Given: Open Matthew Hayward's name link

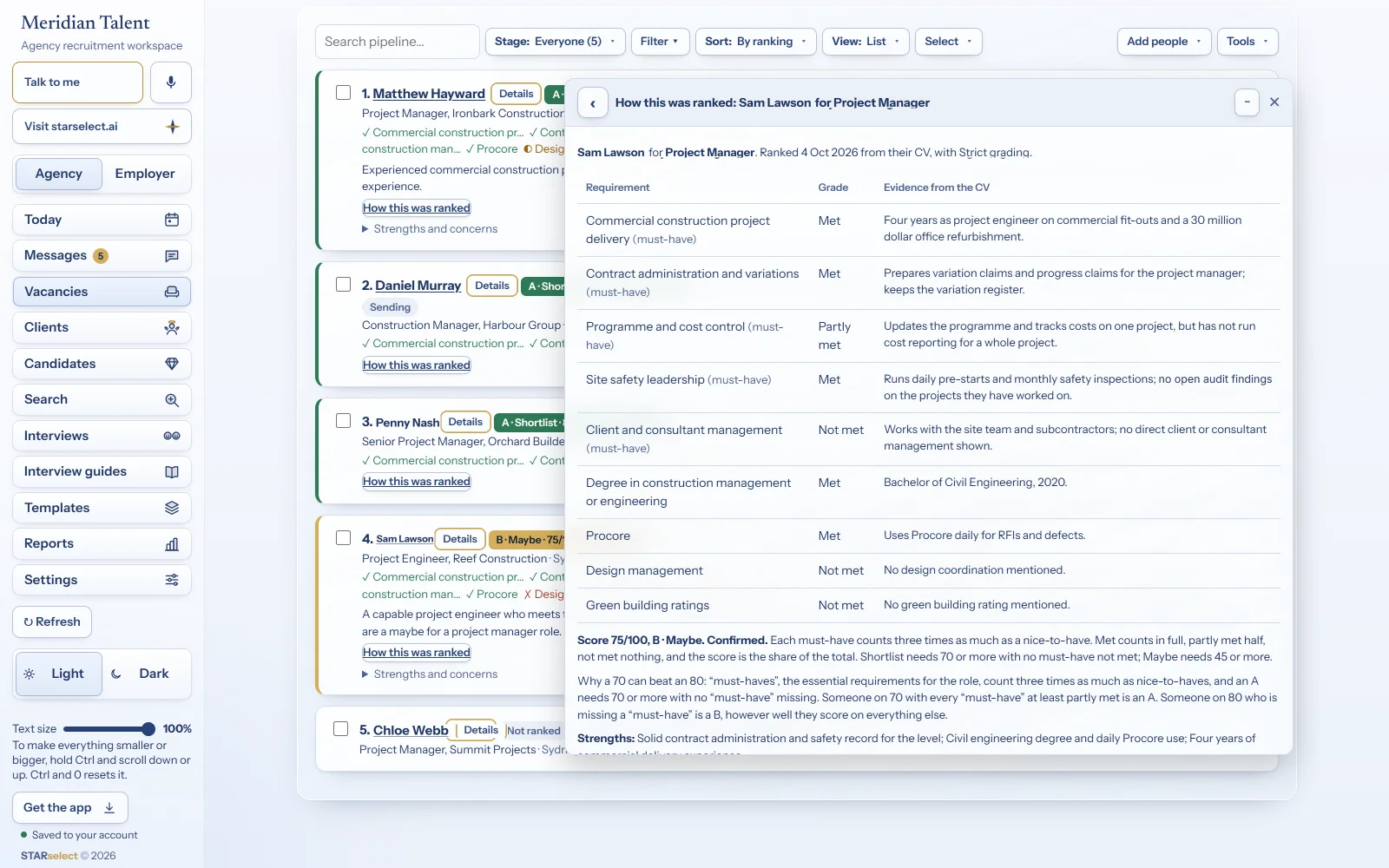Looking at the screenshot, I should point(429,94).
